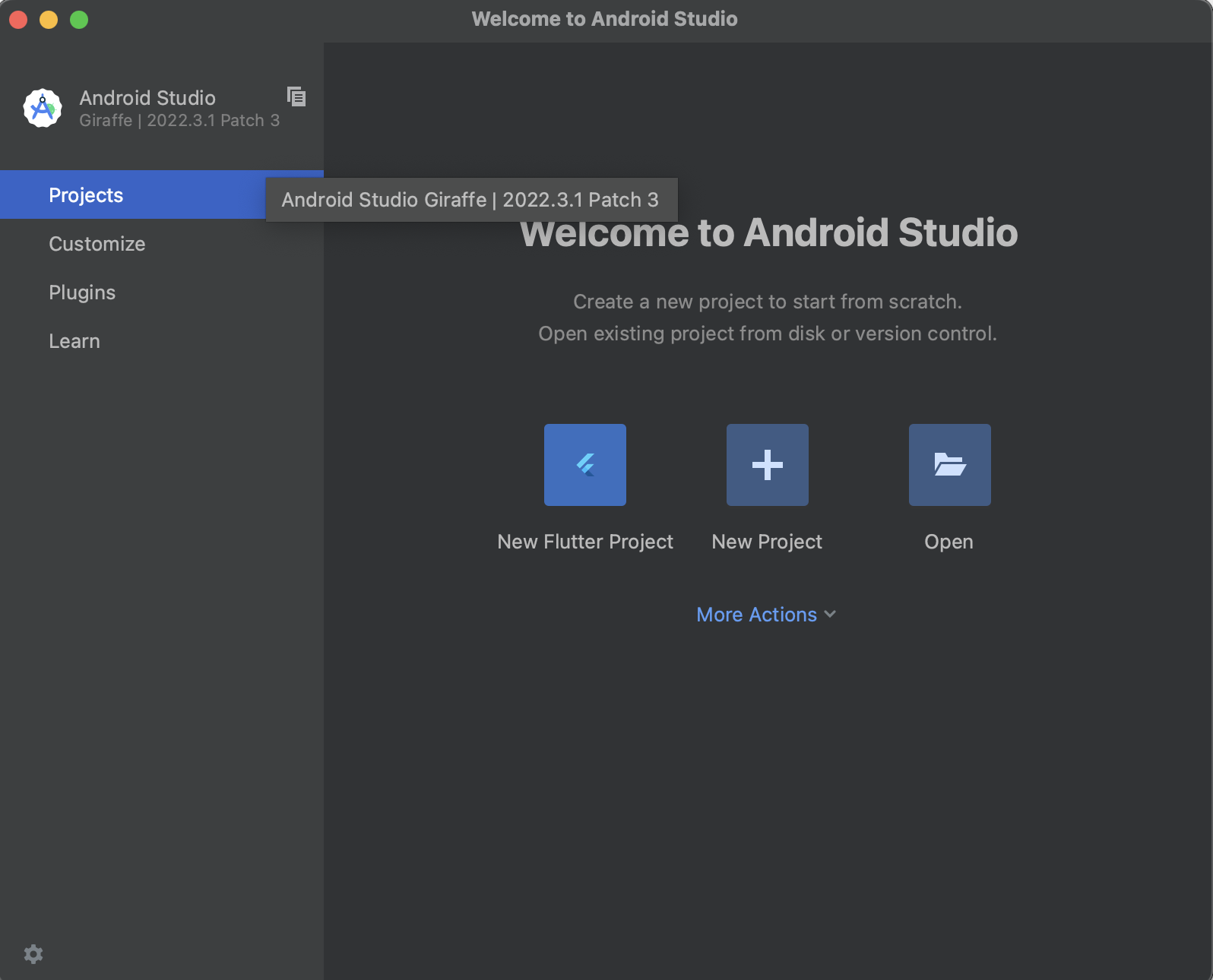The height and width of the screenshot is (980, 1213).
Task: Click the New Project label
Action: coord(767,542)
